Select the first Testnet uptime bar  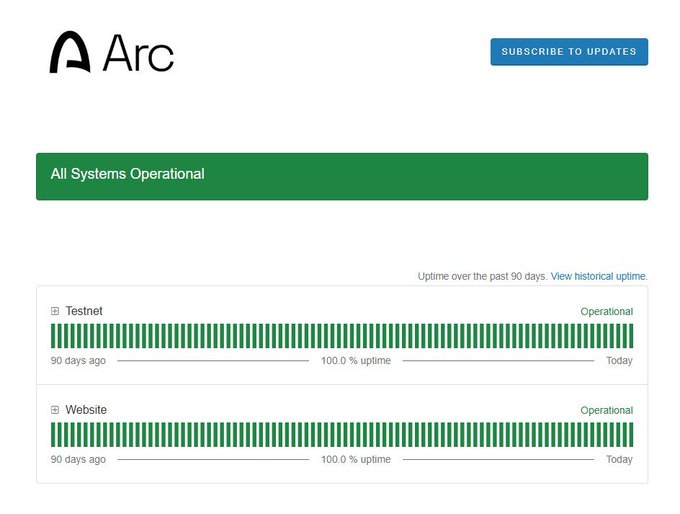point(53,336)
